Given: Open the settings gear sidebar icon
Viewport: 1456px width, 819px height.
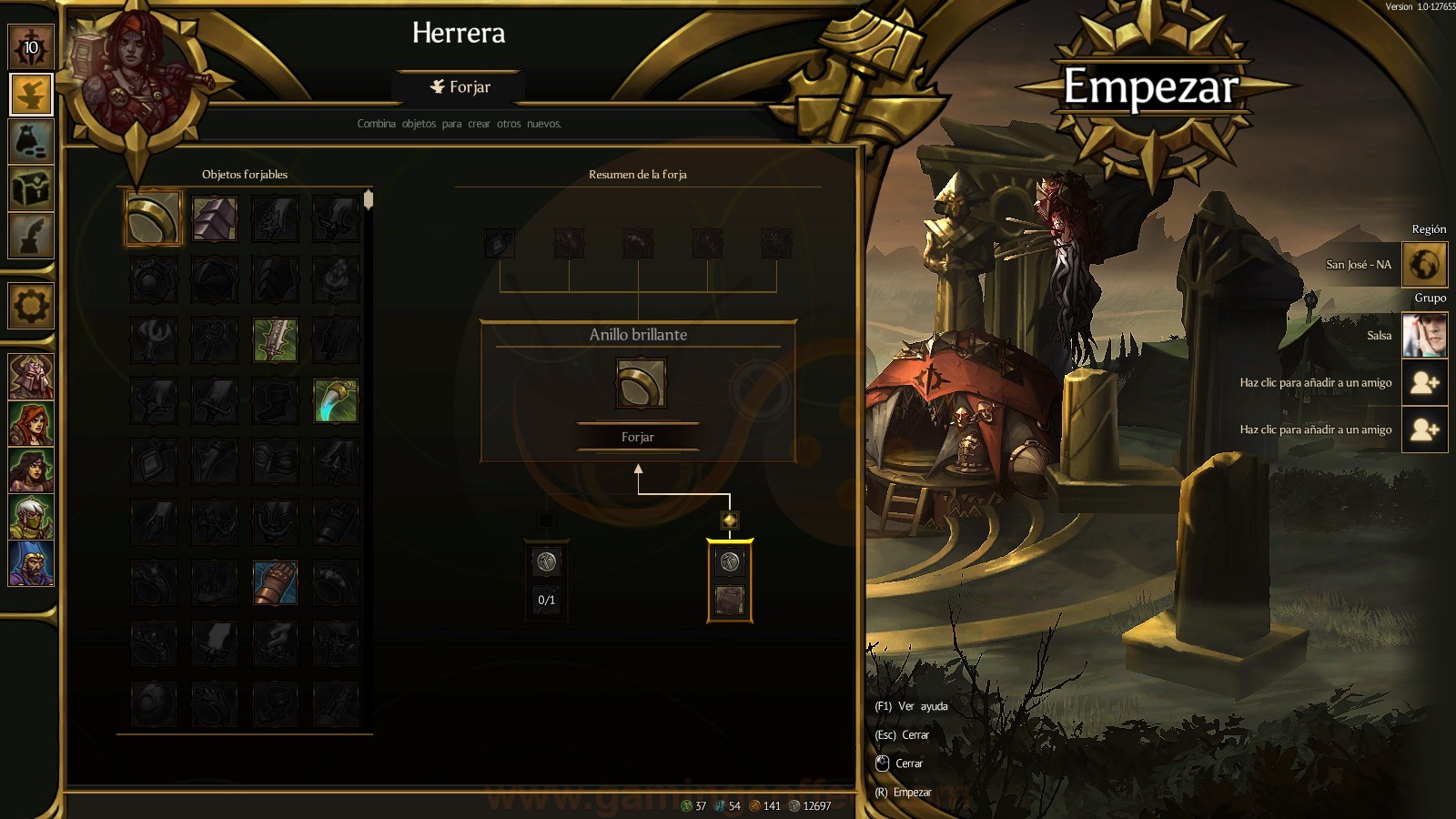Looking at the screenshot, I should [x=31, y=305].
